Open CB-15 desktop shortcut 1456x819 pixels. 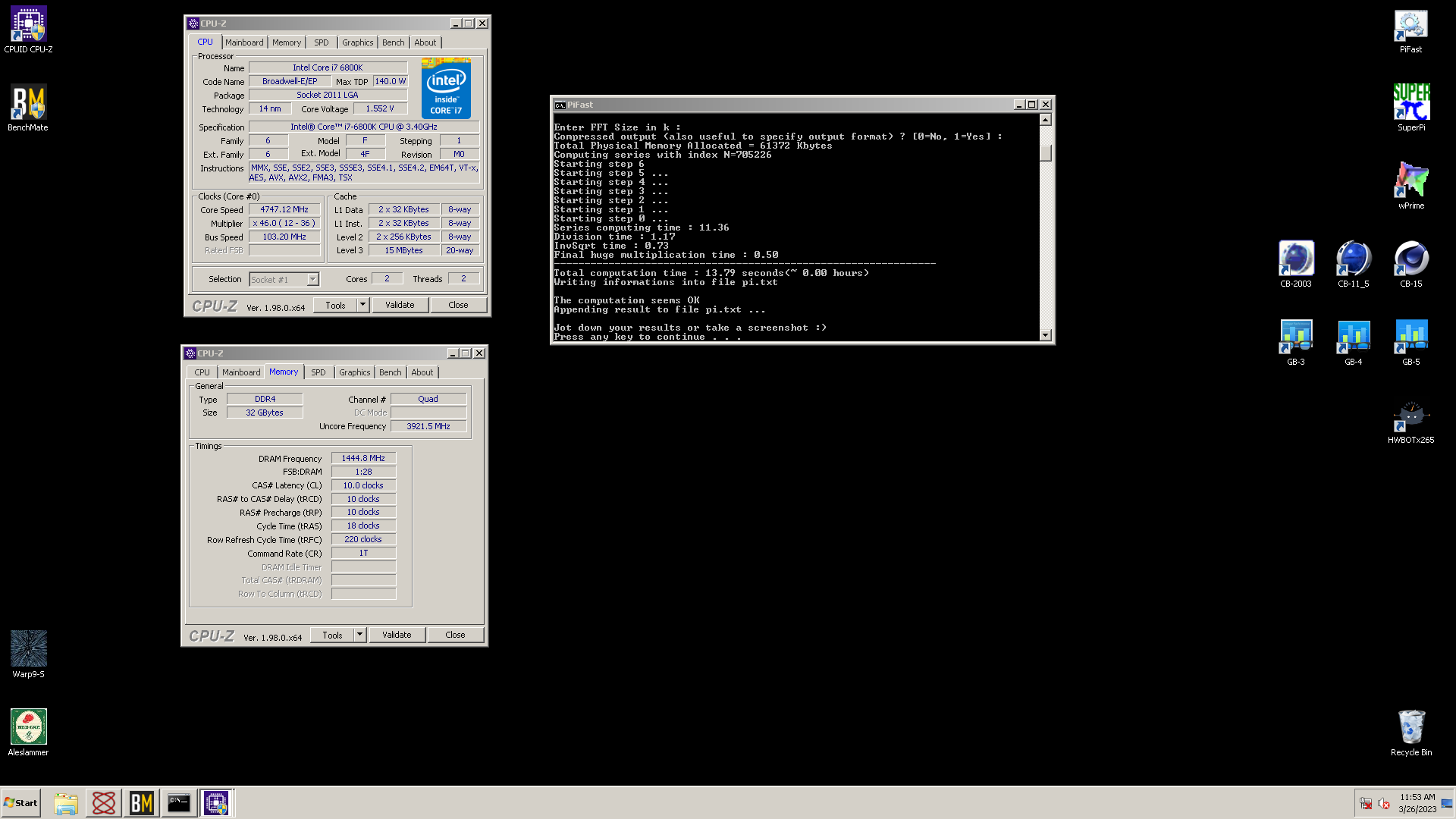(x=1410, y=264)
